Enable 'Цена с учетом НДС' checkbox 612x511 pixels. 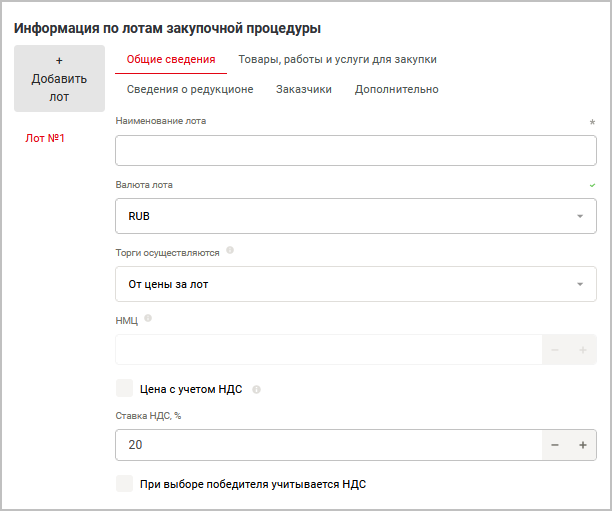[x=125, y=388]
